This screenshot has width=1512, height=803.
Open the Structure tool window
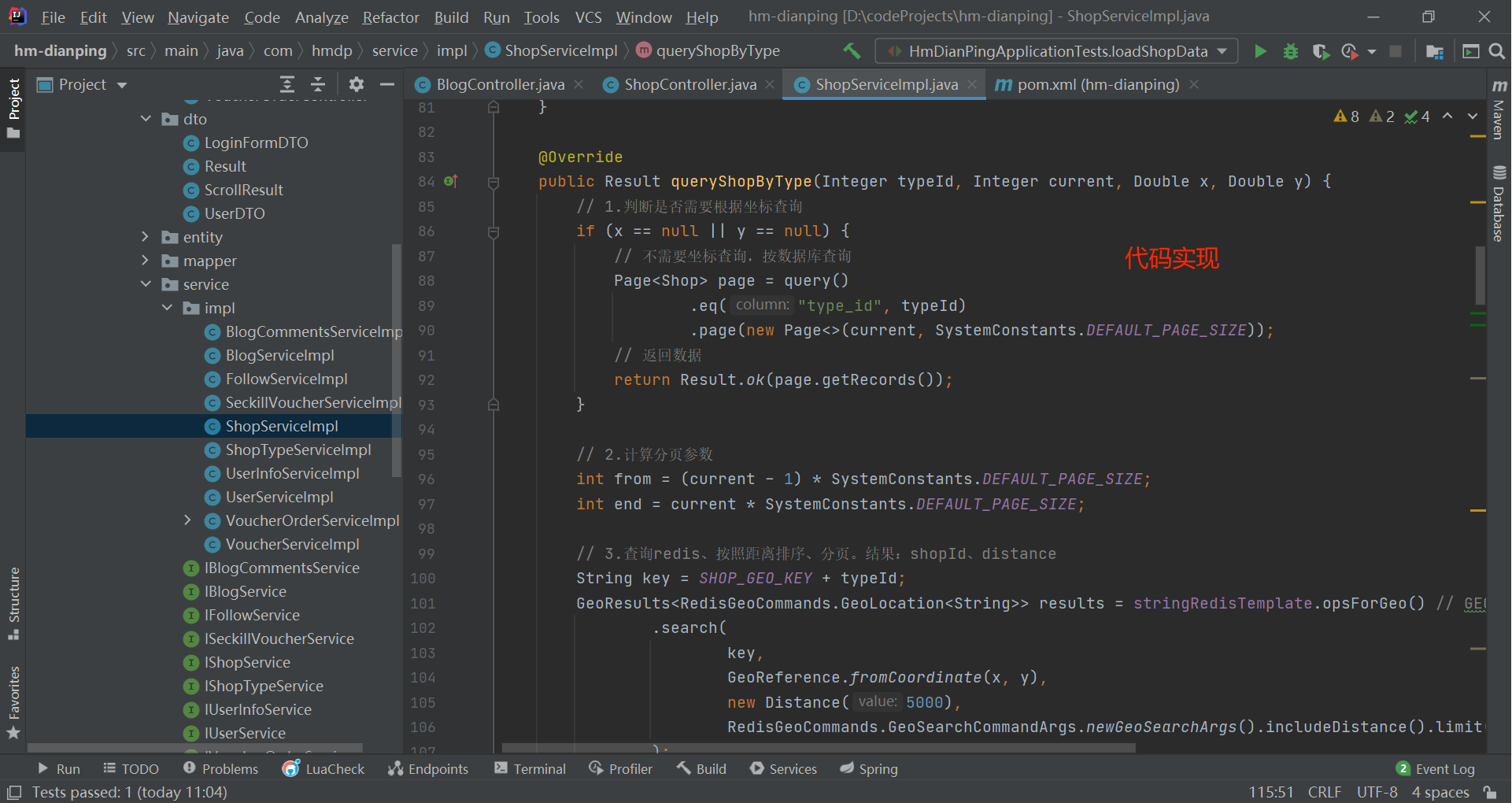[13, 602]
